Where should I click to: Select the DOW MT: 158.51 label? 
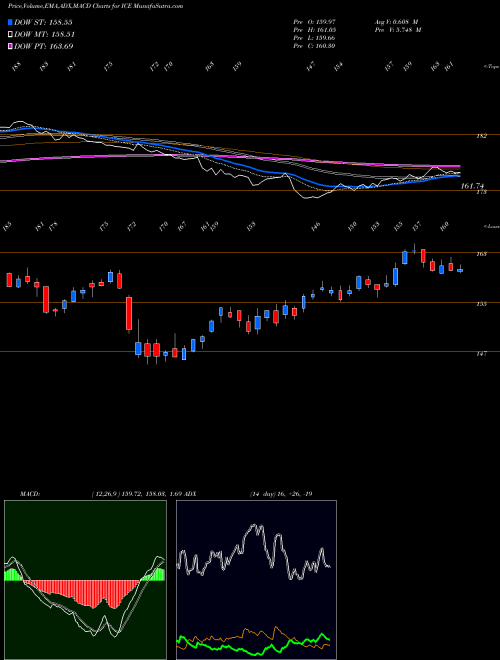(x=44, y=35)
